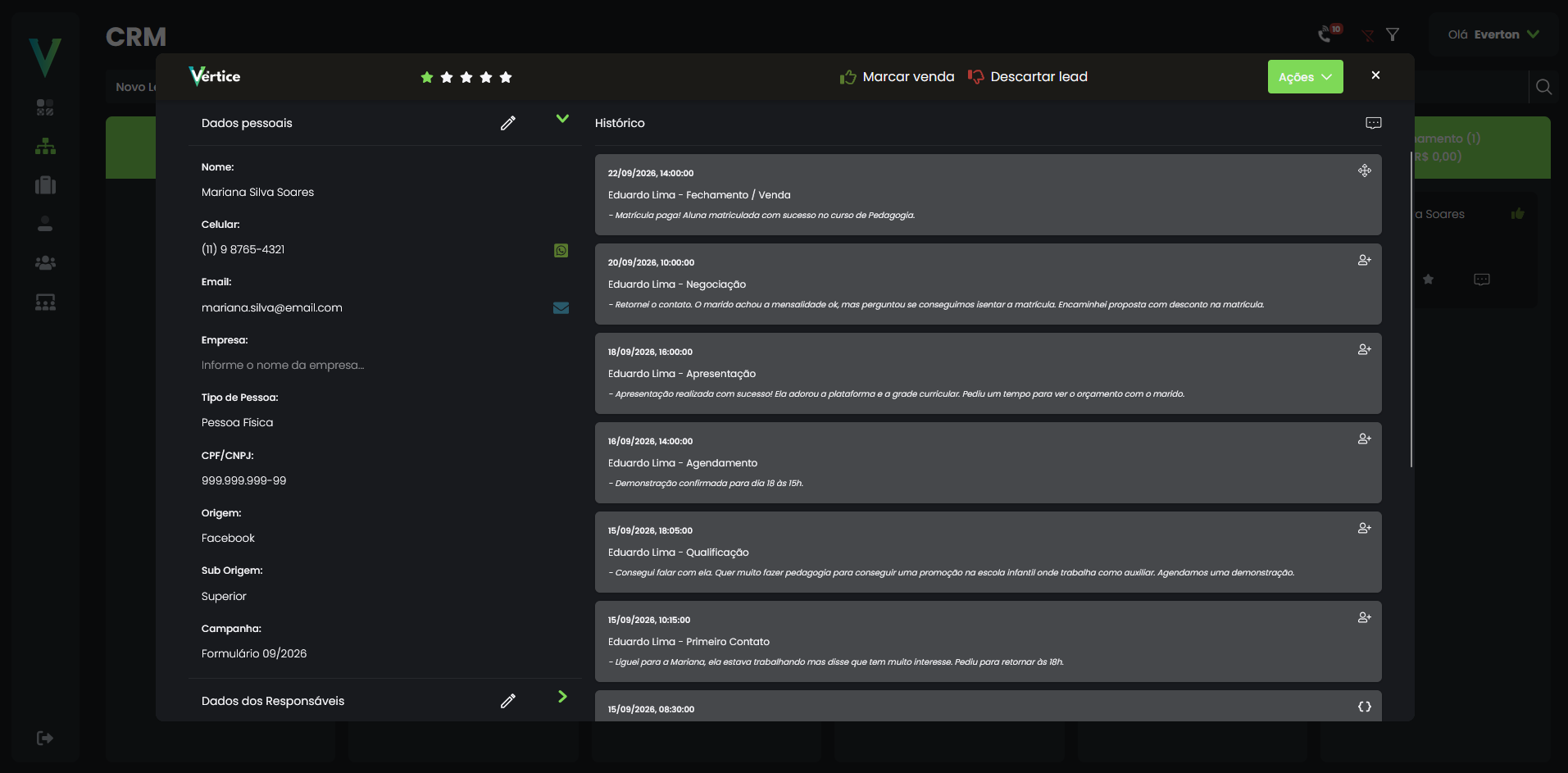This screenshot has width=1568, height=773.
Task: Click the red clear-filter icon in header
Action: tap(1368, 35)
